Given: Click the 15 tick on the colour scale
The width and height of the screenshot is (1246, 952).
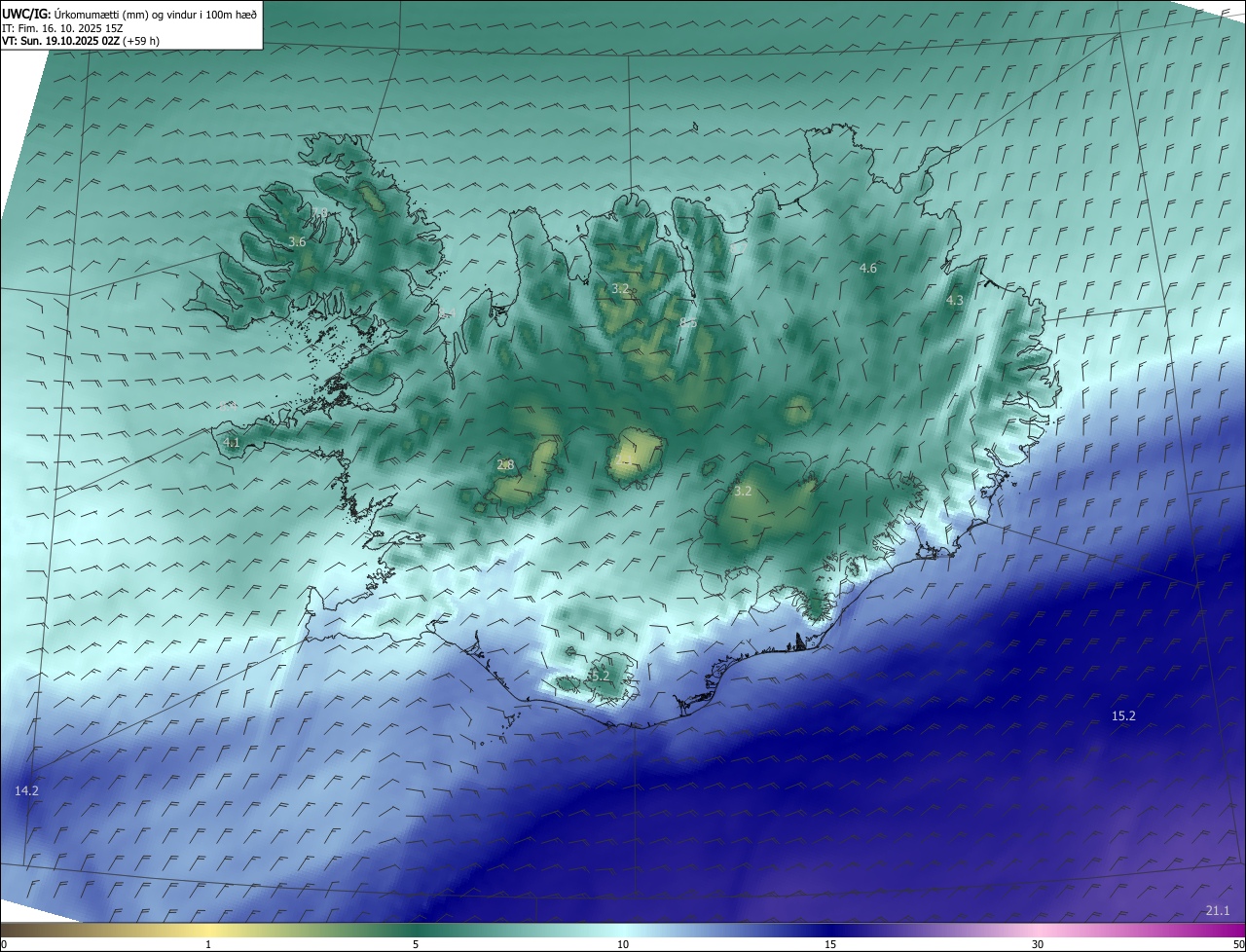Looking at the screenshot, I should (830, 944).
